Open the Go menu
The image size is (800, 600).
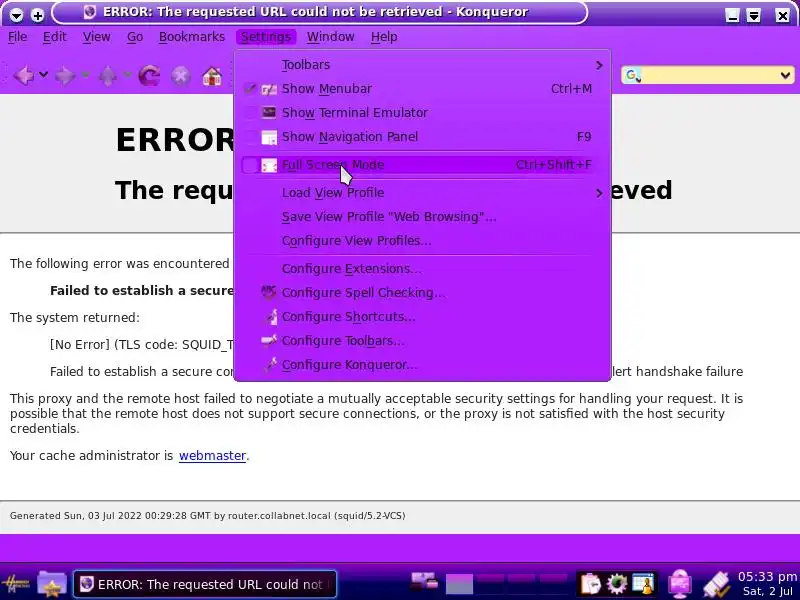tap(135, 37)
